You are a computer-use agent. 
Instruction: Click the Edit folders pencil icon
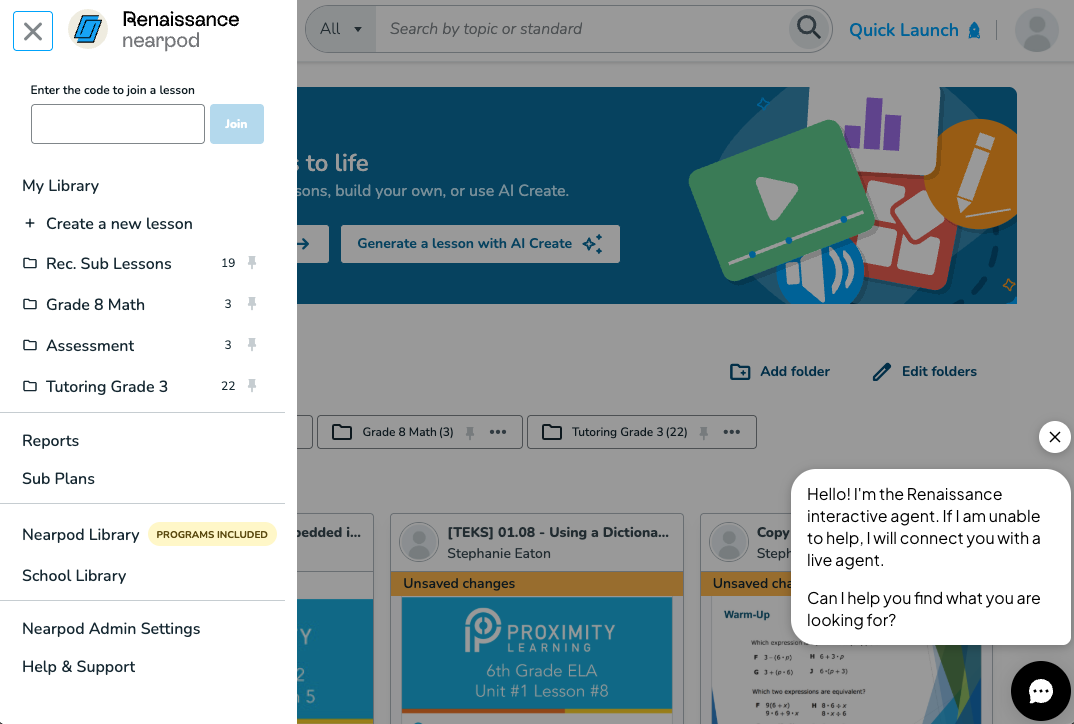[882, 372]
